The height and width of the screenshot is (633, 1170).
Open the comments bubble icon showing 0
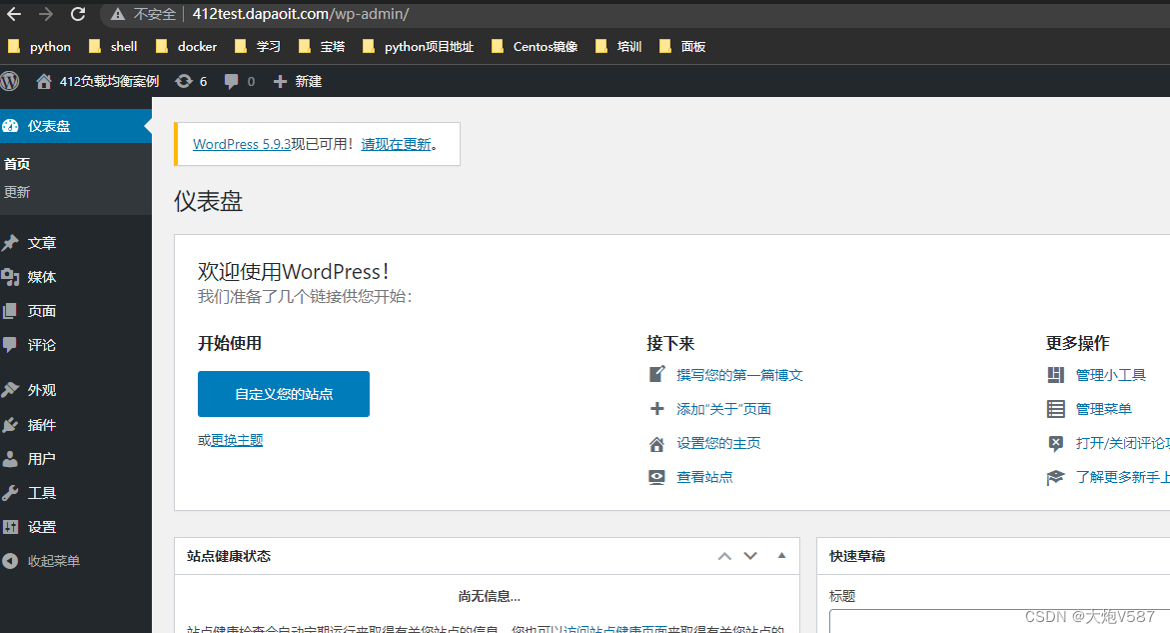(x=231, y=81)
